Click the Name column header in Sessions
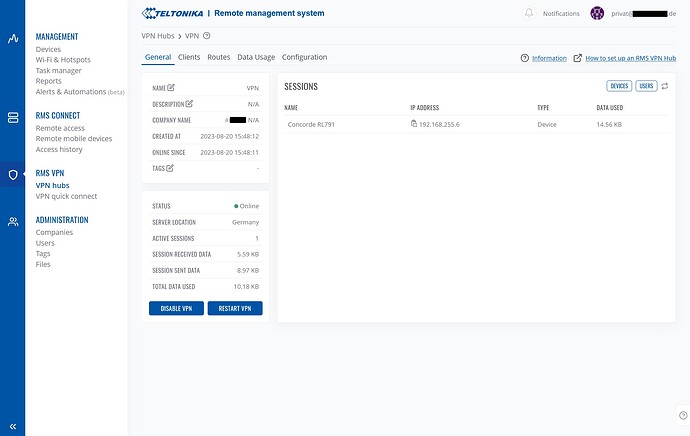The height and width of the screenshot is (436, 690). [x=291, y=108]
